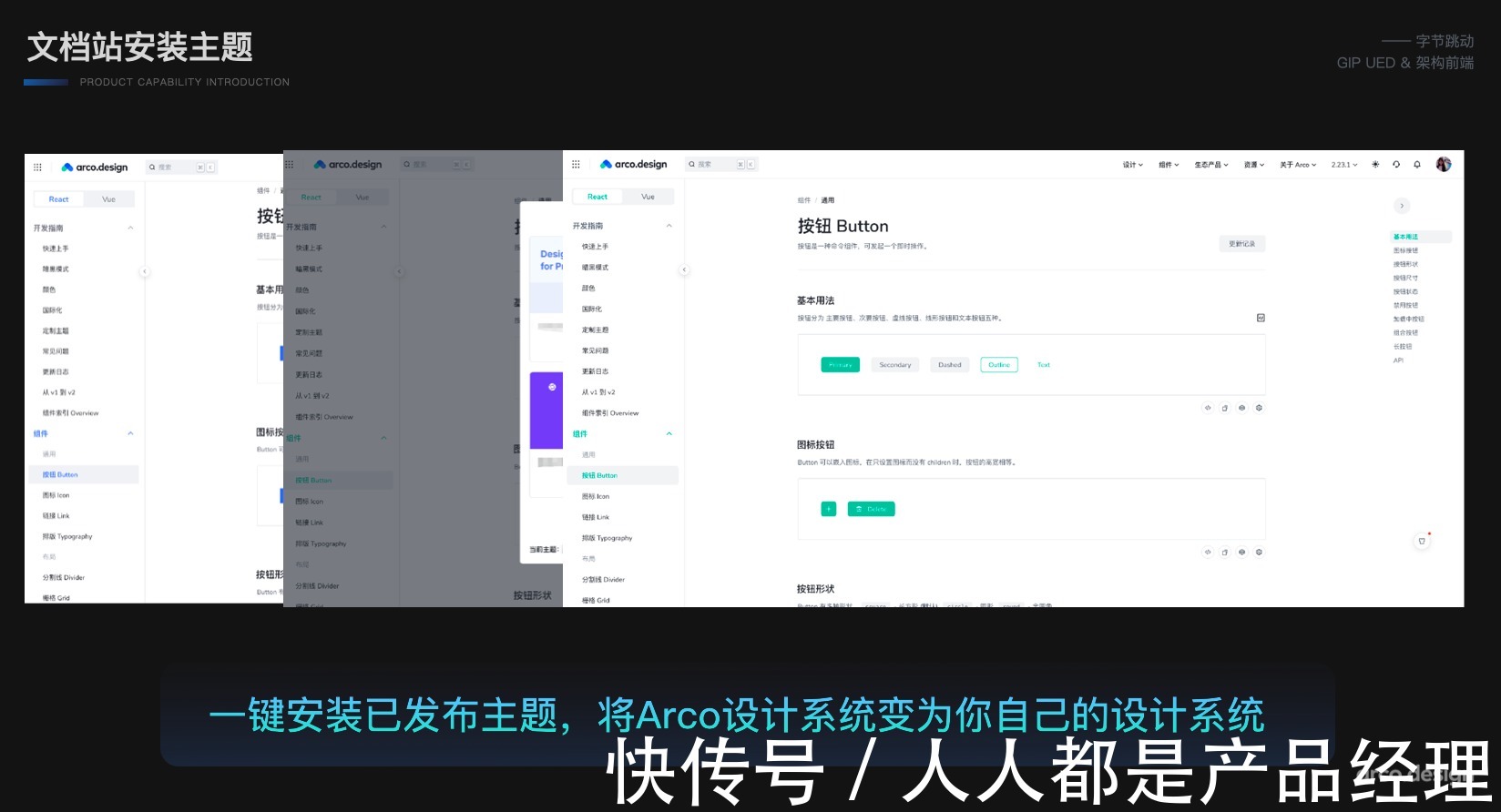This screenshot has height=812, width=1501.
Task: Click the green Delete button
Action: 872,509
